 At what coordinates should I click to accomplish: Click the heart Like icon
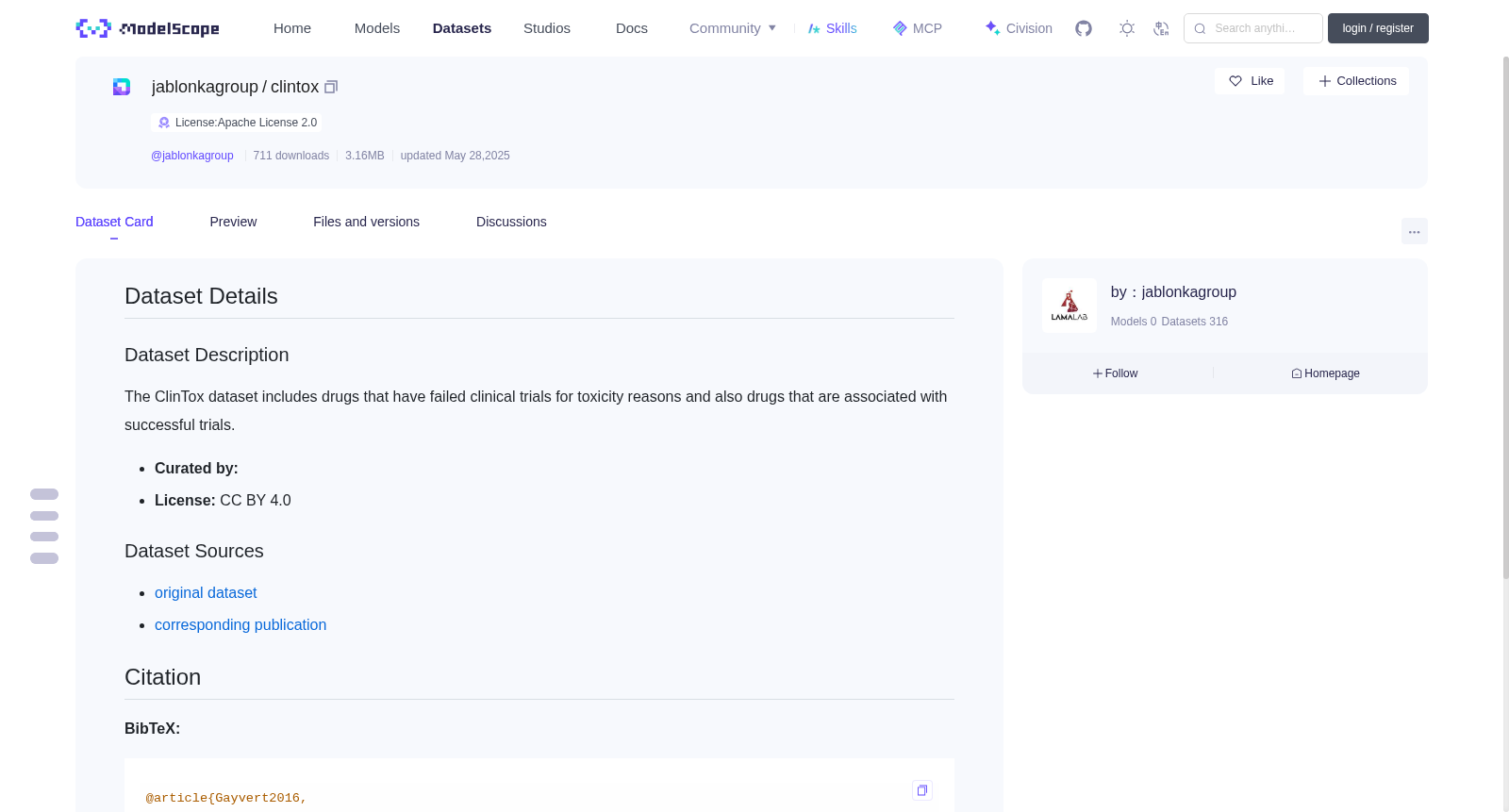click(x=1235, y=81)
